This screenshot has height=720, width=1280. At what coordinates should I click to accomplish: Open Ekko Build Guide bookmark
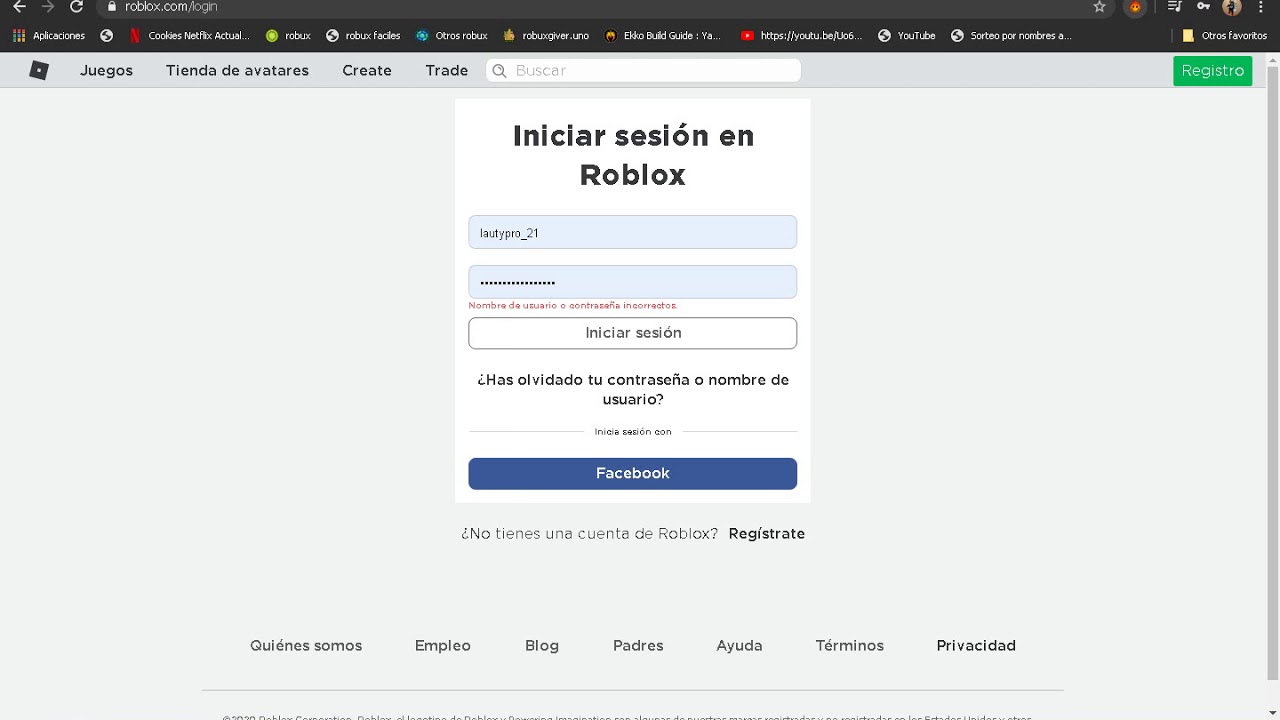coord(663,35)
